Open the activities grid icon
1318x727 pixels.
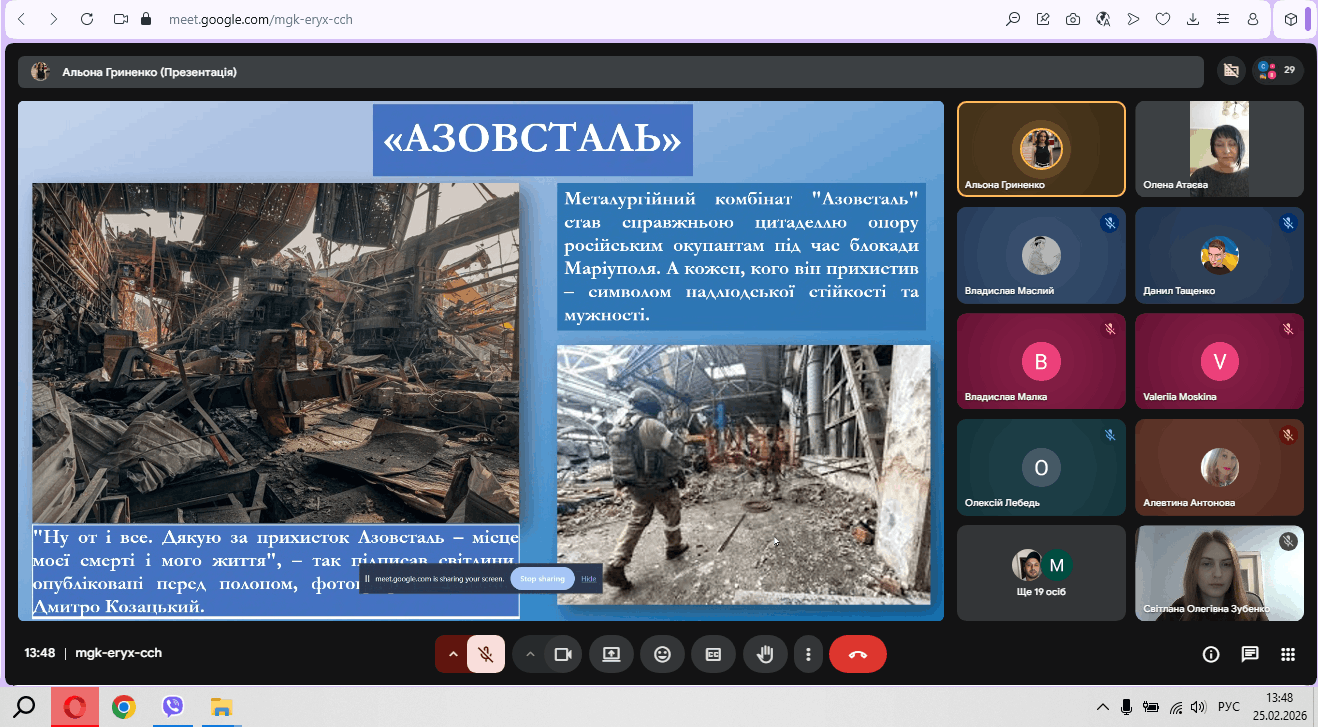point(1288,654)
